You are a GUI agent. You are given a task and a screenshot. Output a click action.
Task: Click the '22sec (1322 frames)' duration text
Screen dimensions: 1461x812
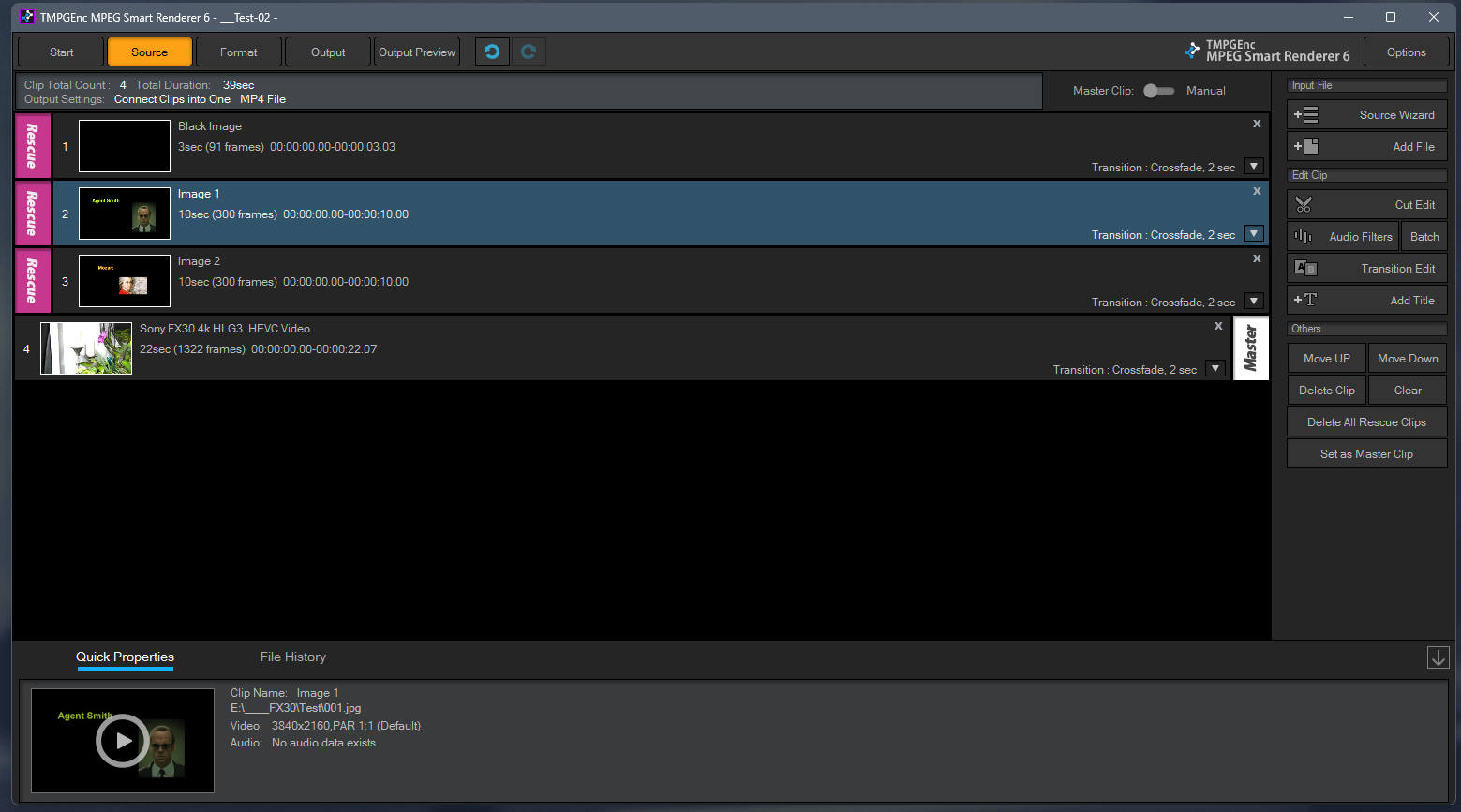tap(193, 349)
